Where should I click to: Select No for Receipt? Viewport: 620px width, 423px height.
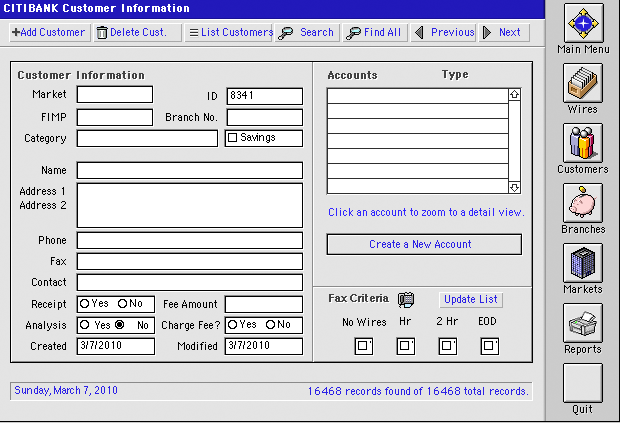pos(122,304)
